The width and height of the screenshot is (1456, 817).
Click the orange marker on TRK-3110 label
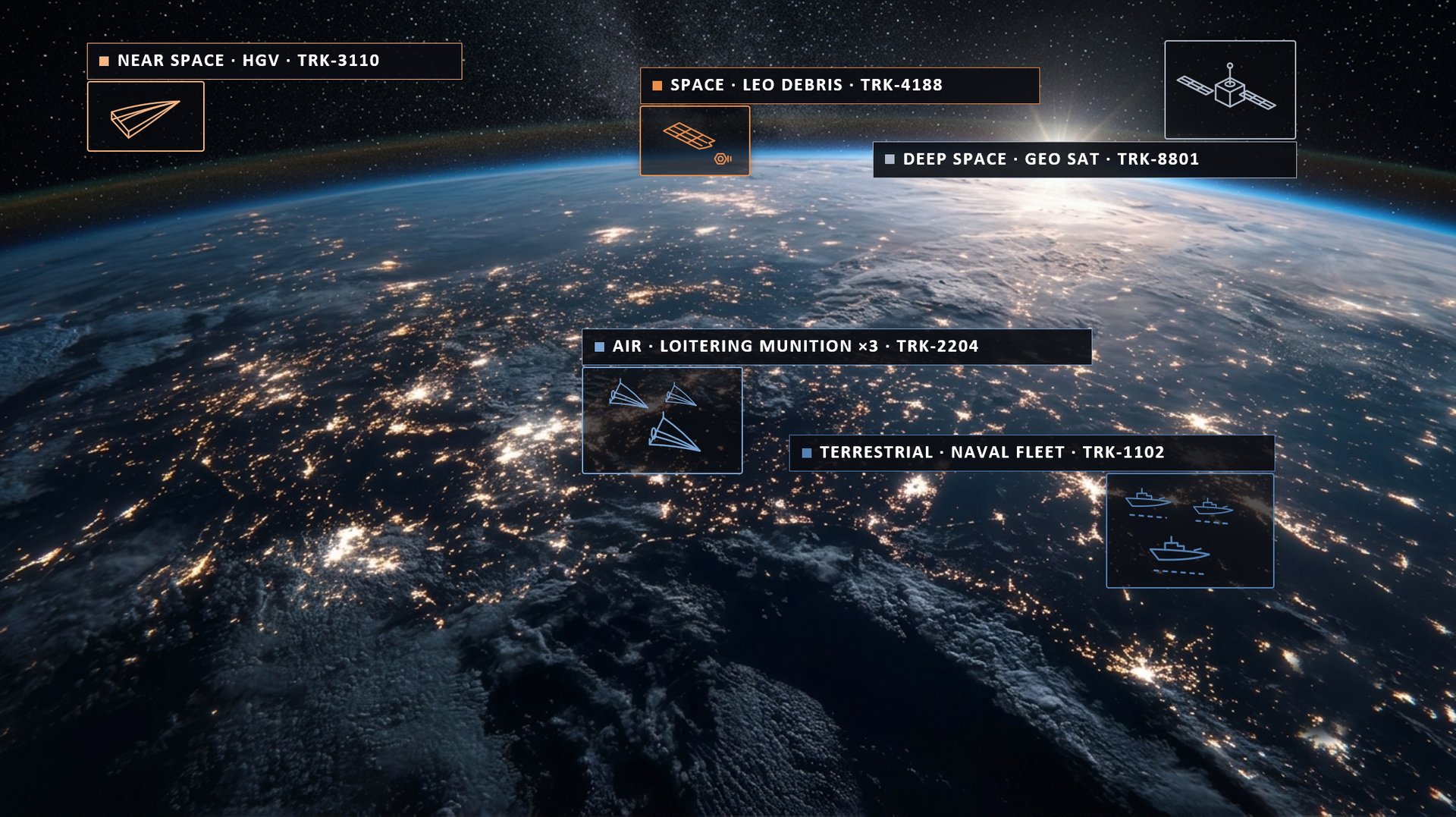(104, 61)
